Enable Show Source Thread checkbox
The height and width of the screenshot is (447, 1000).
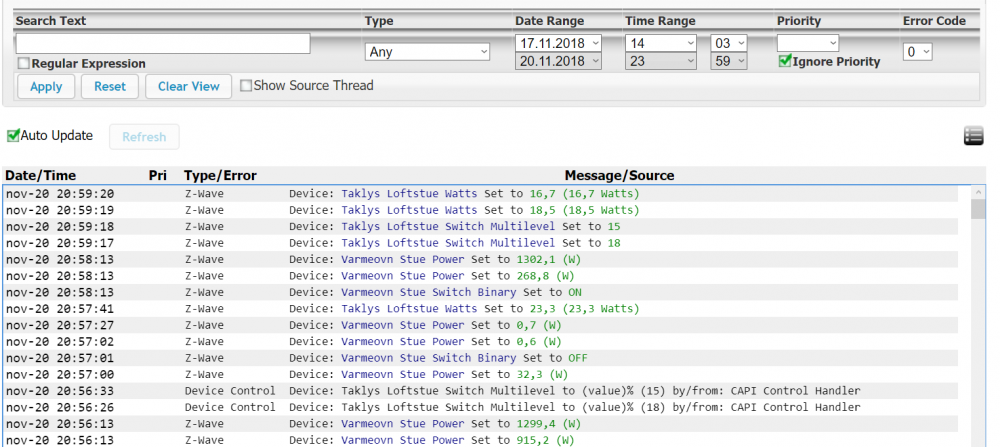[246, 86]
